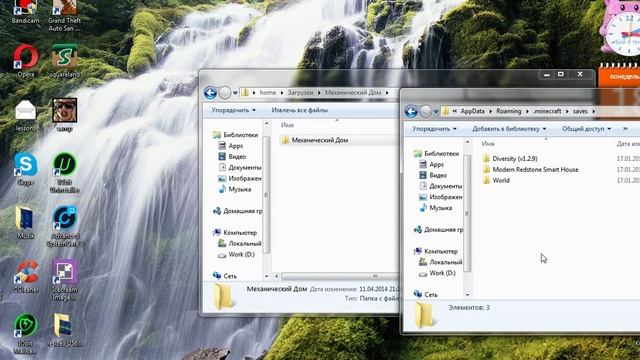
Task: Open the Squareland desktop icon
Action: [x=64, y=60]
